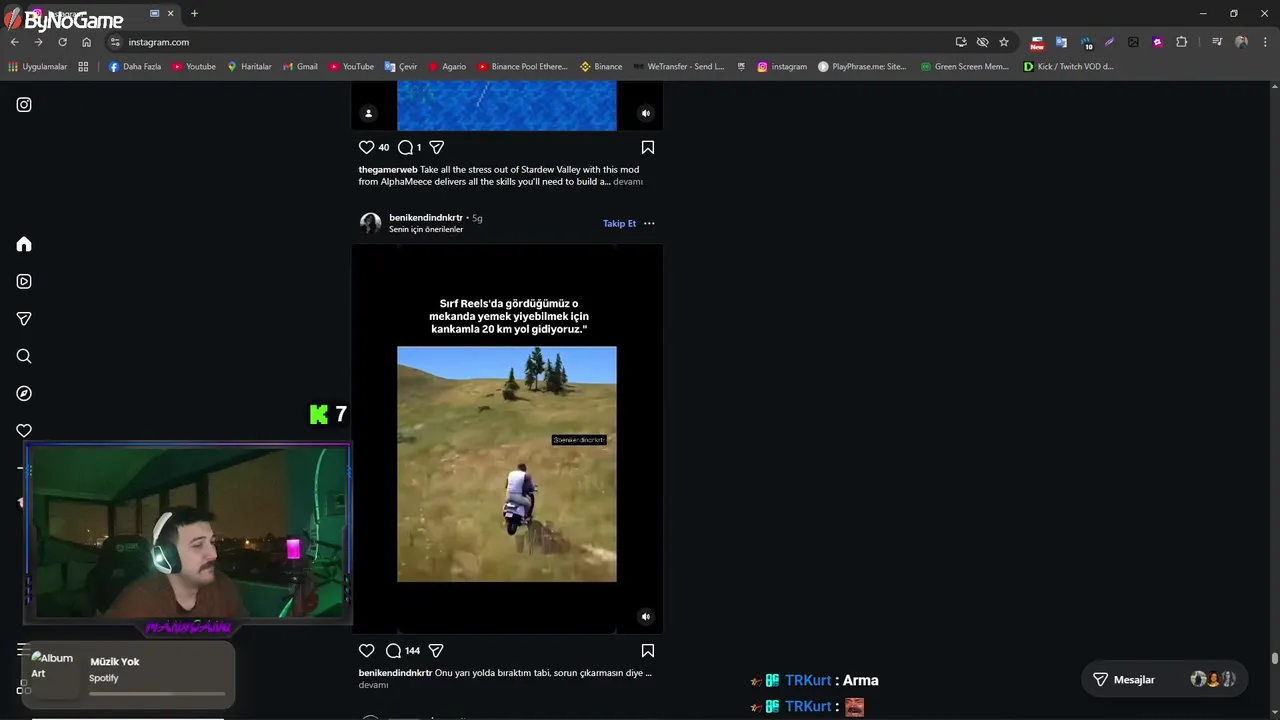Open the Chrome profile avatar
Screen dimensions: 1280x720
click(1241, 42)
